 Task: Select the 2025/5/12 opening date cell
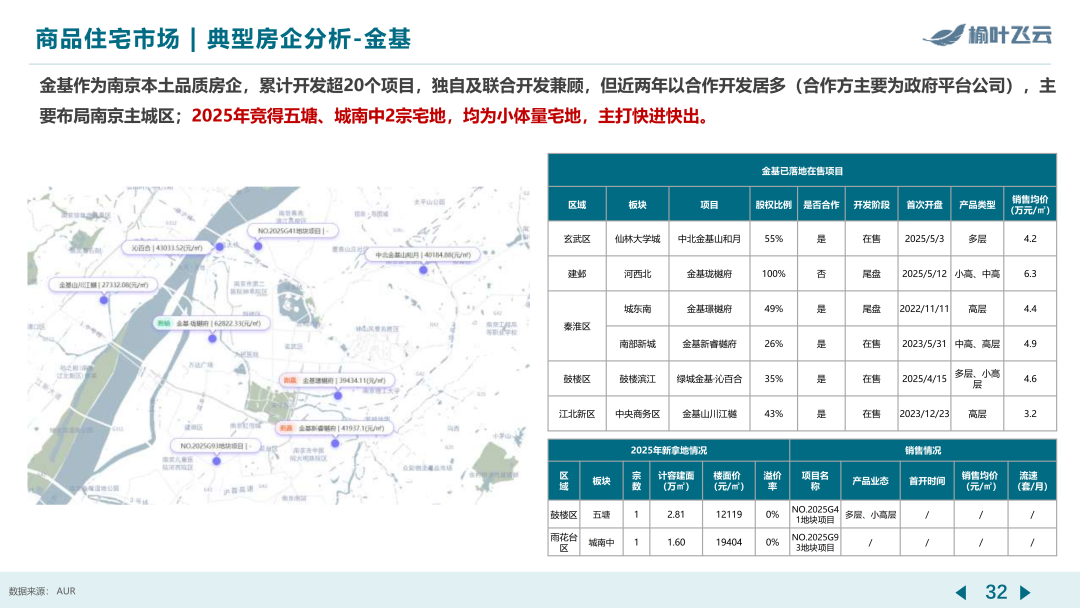click(x=924, y=274)
